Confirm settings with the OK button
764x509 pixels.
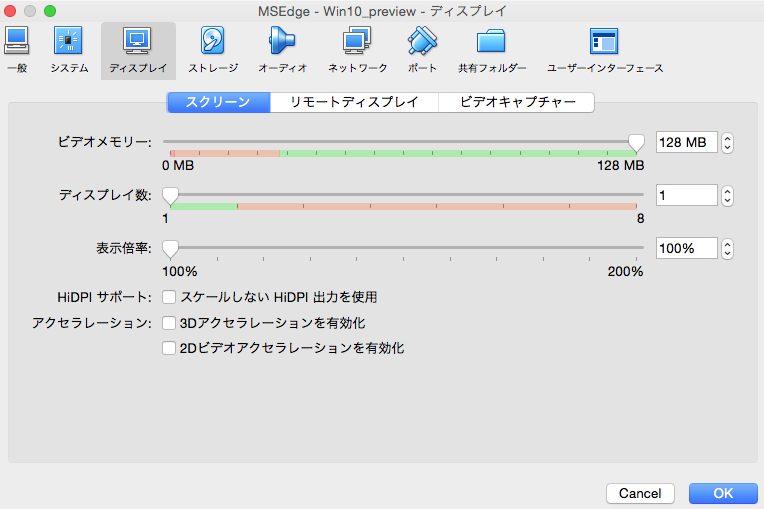(723, 493)
